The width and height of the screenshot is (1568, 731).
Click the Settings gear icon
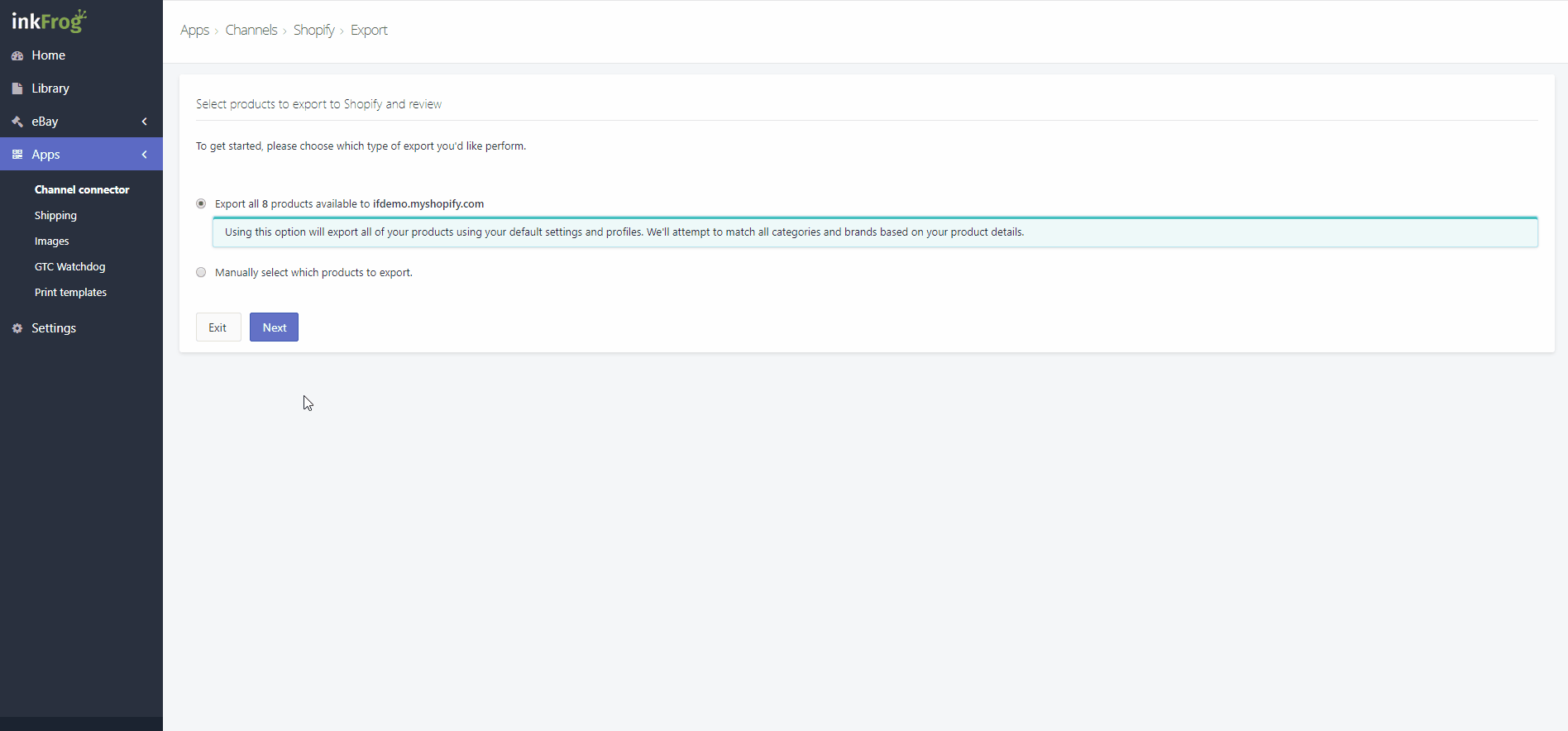click(17, 328)
